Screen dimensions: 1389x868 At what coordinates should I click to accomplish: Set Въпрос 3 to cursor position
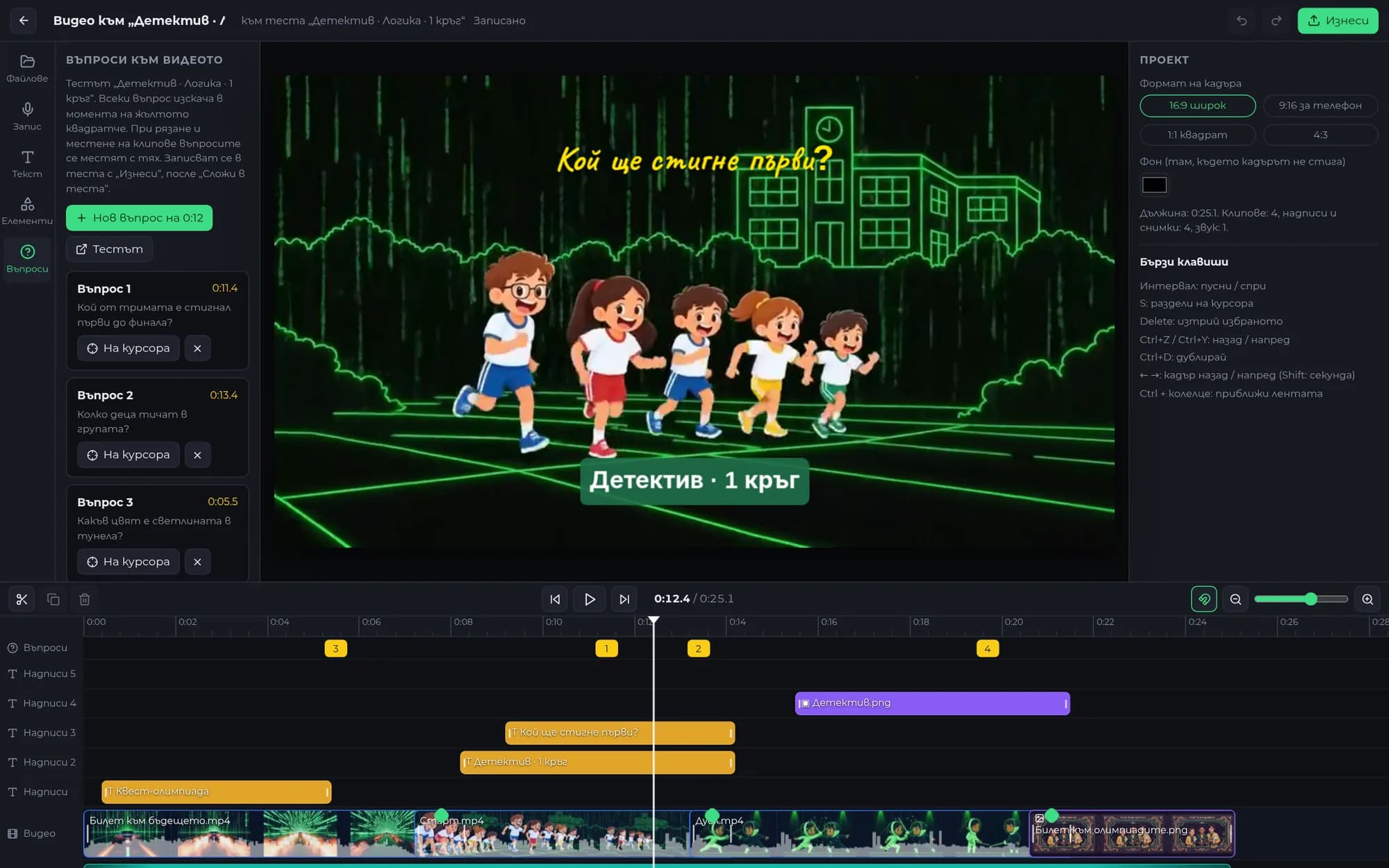[128, 562]
